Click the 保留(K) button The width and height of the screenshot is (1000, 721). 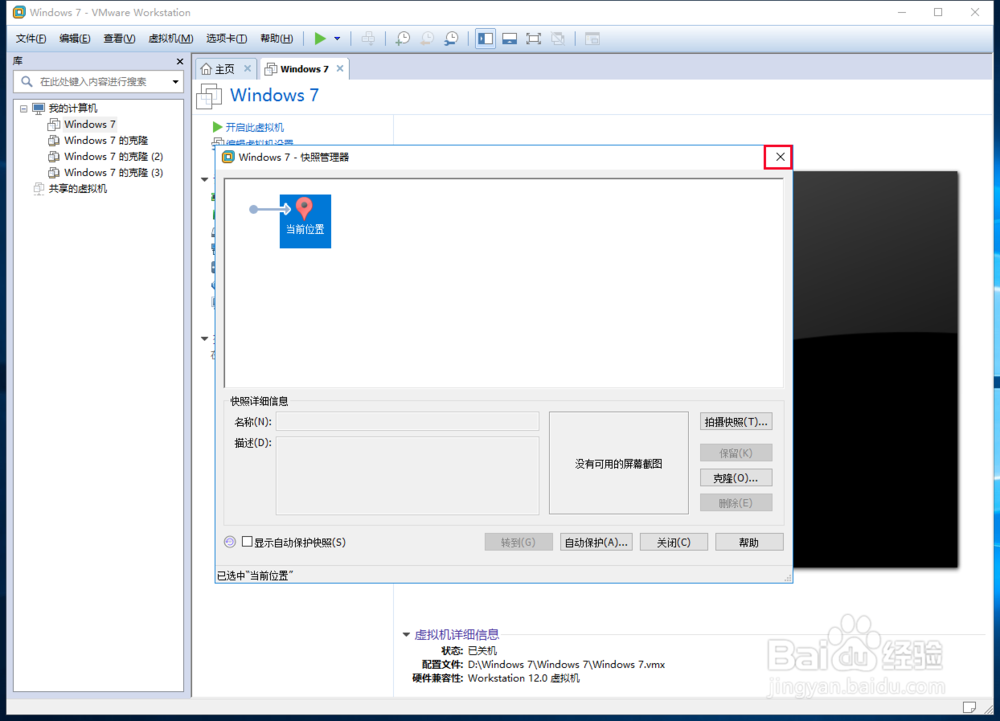click(x=736, y=453)
